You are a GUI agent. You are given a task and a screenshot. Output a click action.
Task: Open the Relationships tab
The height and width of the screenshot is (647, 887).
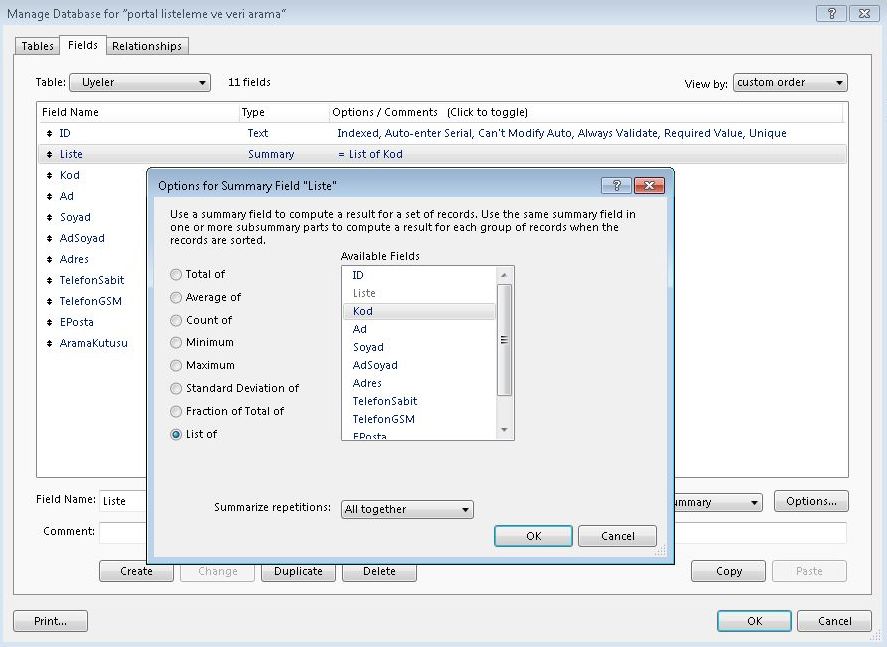pos(147,46)
